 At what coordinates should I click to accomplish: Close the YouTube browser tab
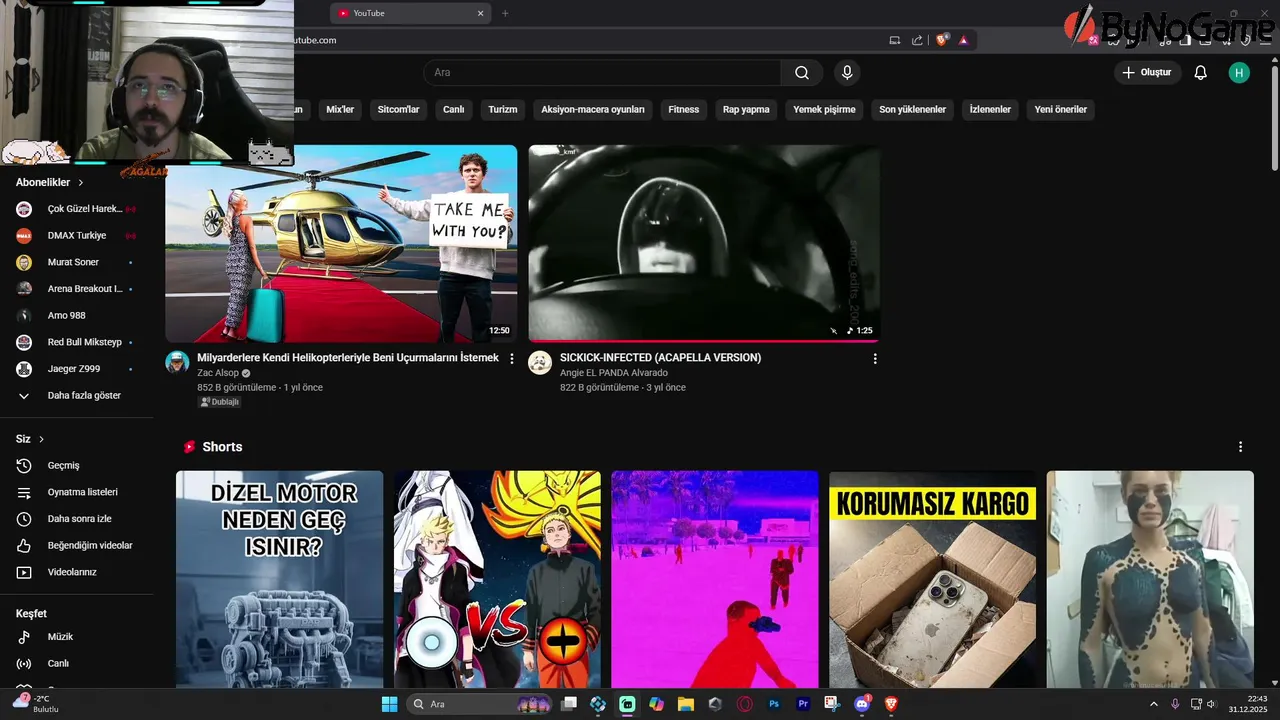[480, 13]
